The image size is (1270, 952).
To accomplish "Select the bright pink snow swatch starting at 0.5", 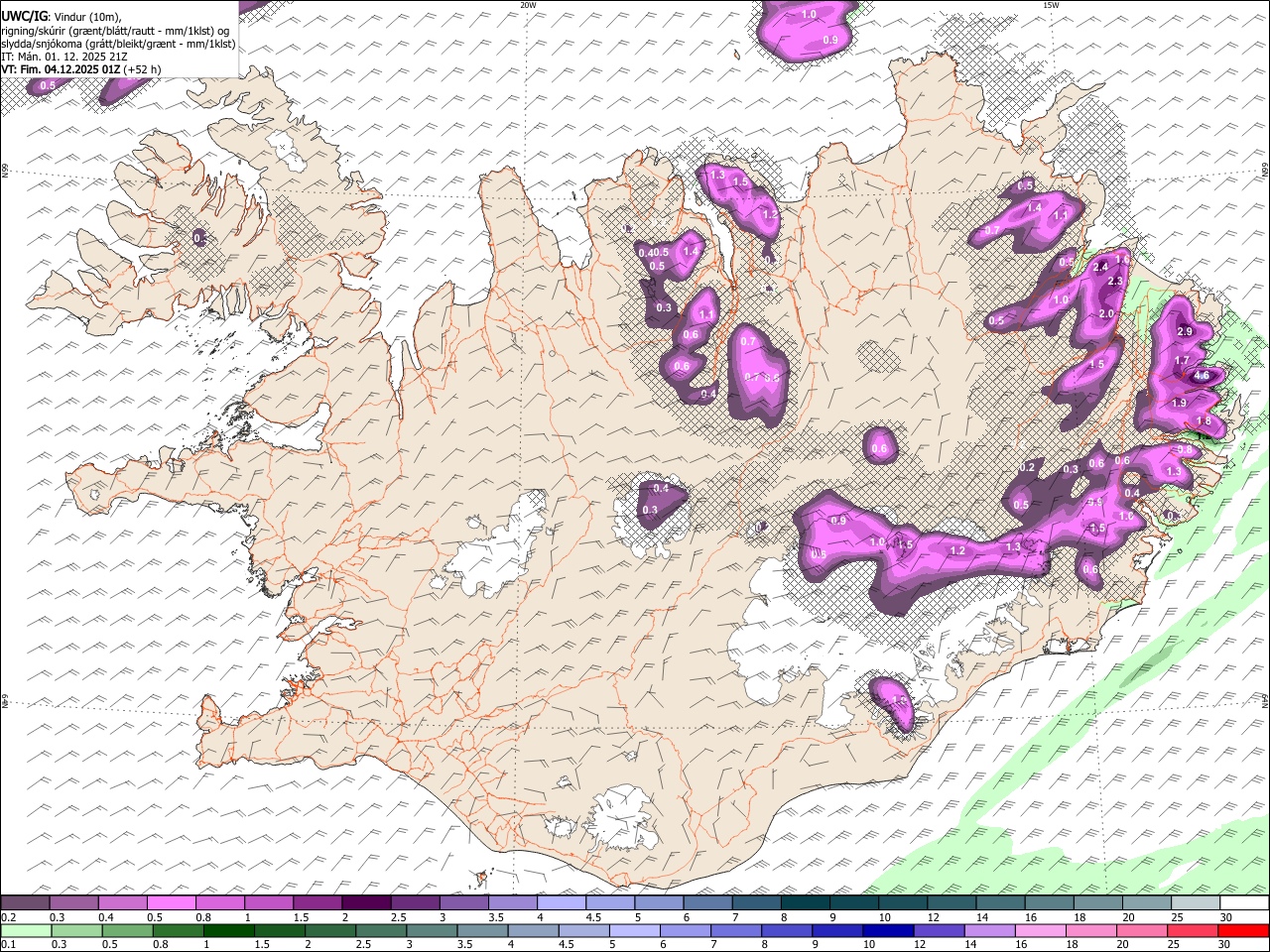I will (171, 902).
